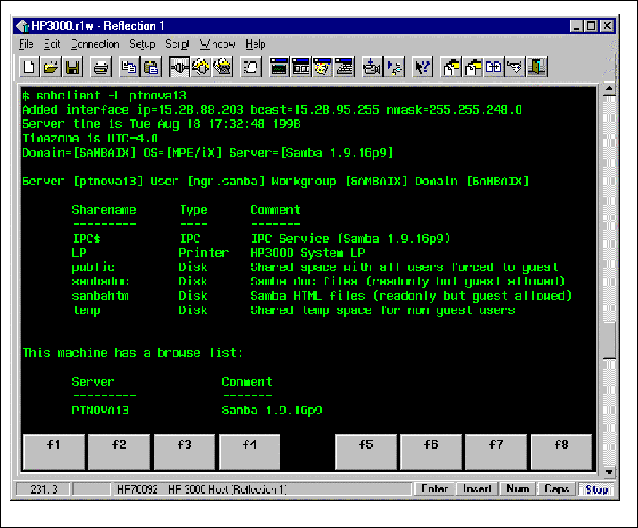This screenshot has height=528, width=638.
Task: Clear the display using the blank page icon
Action: 251,67
